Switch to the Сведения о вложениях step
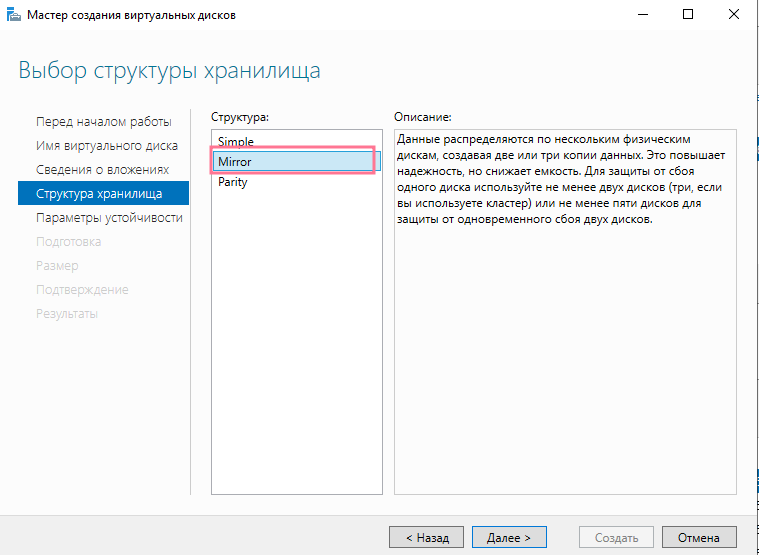This screenshot has height=555, width=759. pos(102,170)
